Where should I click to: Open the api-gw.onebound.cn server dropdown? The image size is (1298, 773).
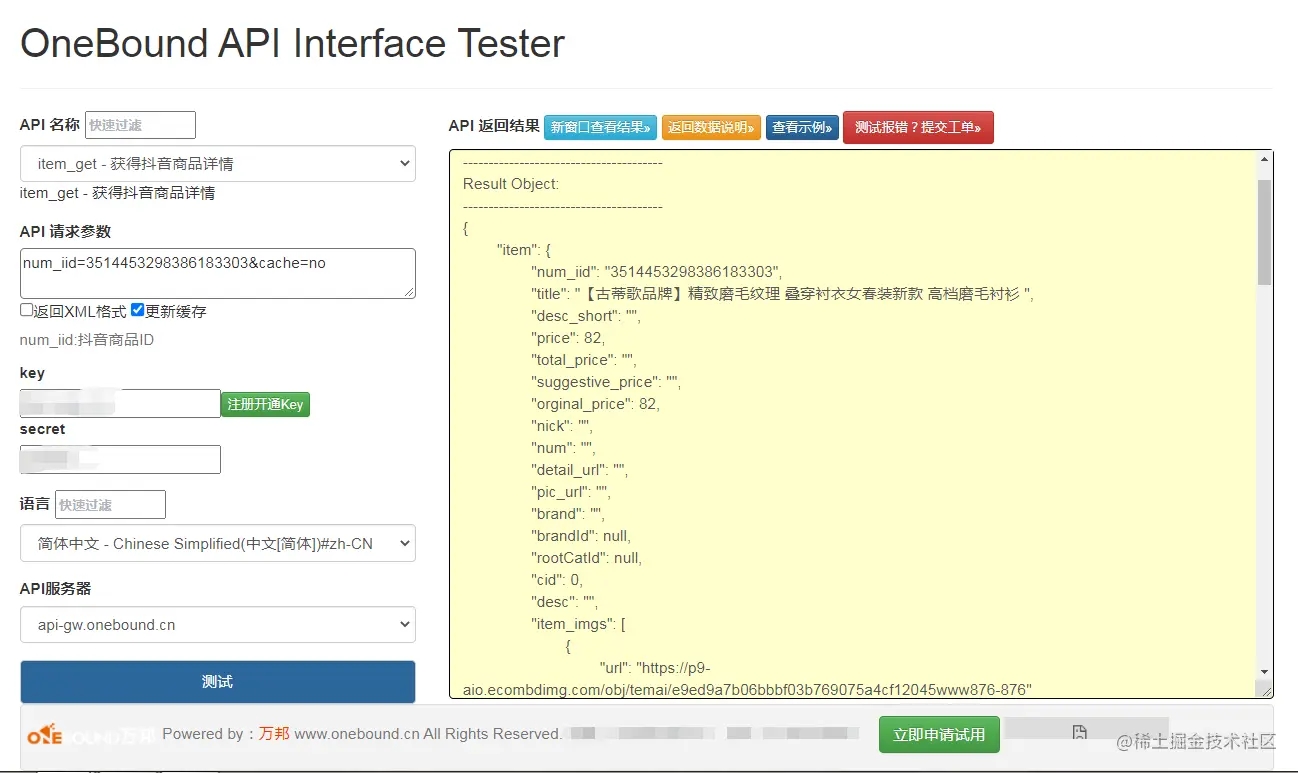(217, 625)
